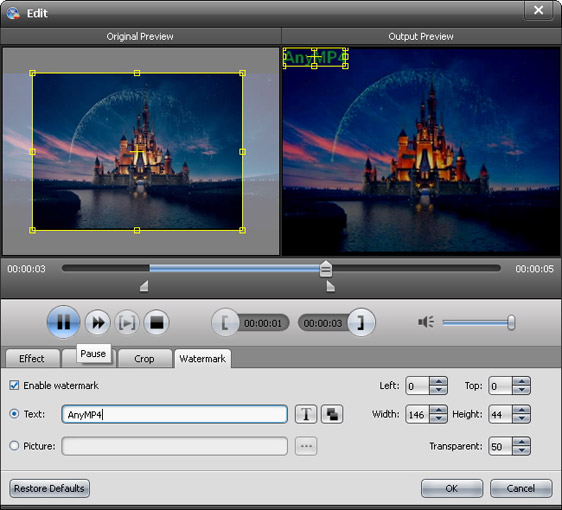Increase the Left value with up arrow

tap(438, 381)
